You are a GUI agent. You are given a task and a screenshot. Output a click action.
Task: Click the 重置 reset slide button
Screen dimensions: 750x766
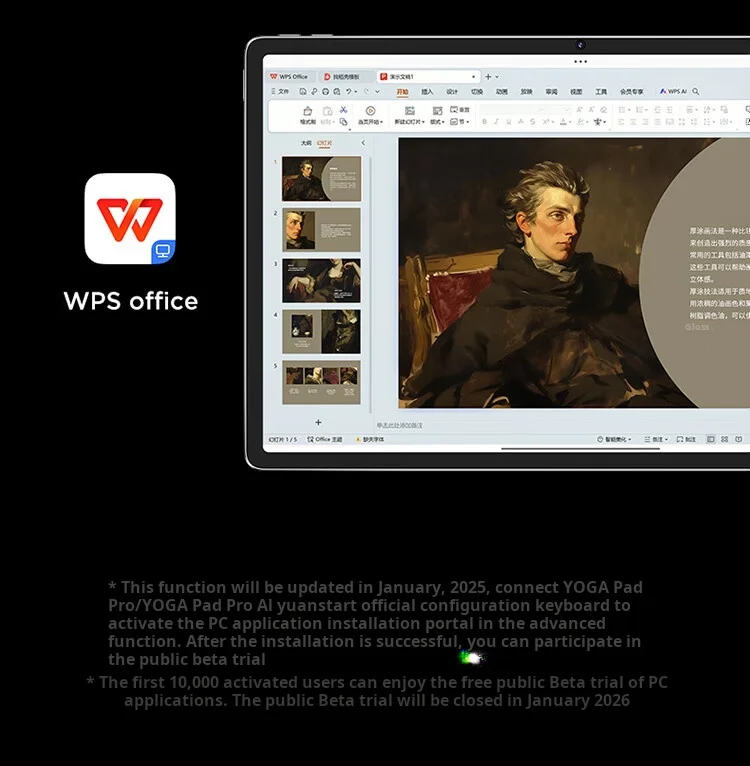(x=460, y=110)
